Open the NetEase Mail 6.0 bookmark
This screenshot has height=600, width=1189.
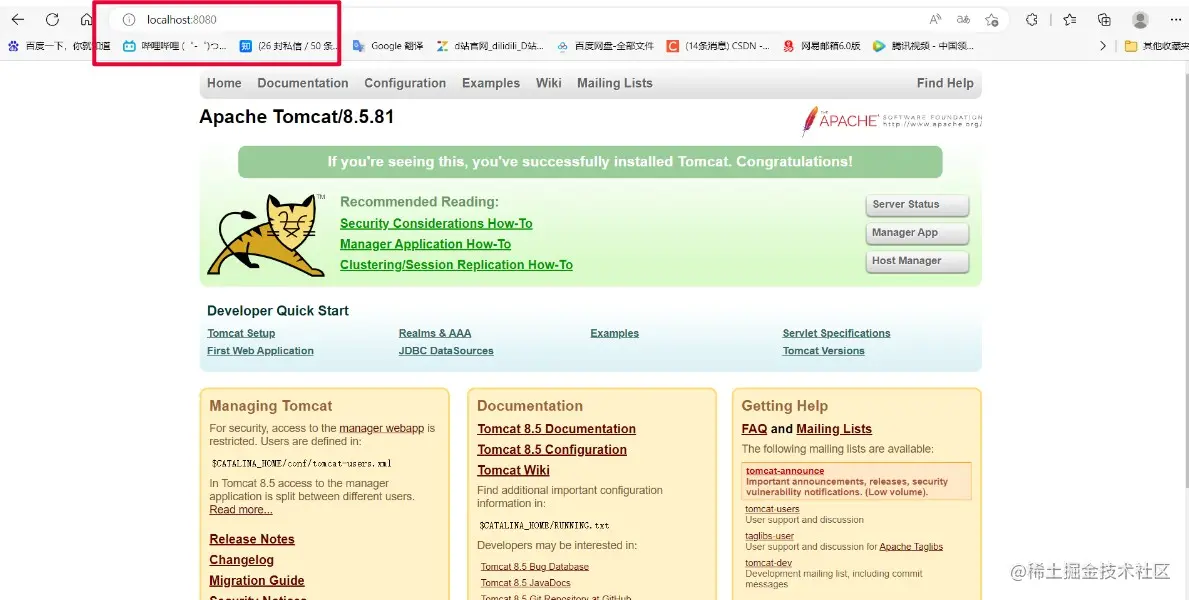(x=822, y=46)
